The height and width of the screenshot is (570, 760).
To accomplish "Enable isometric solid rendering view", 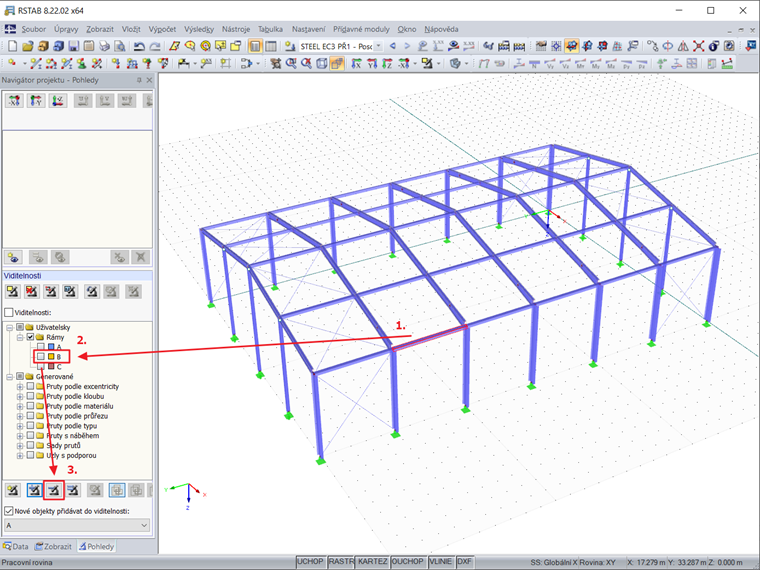I will 337,63.
